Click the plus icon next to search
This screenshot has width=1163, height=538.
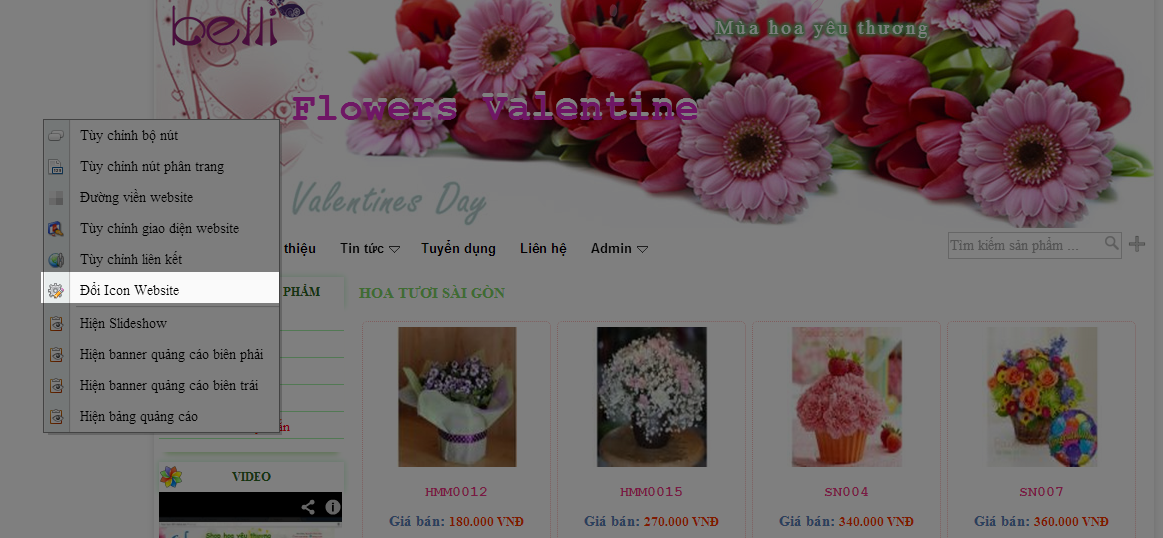pos(1136,243)
